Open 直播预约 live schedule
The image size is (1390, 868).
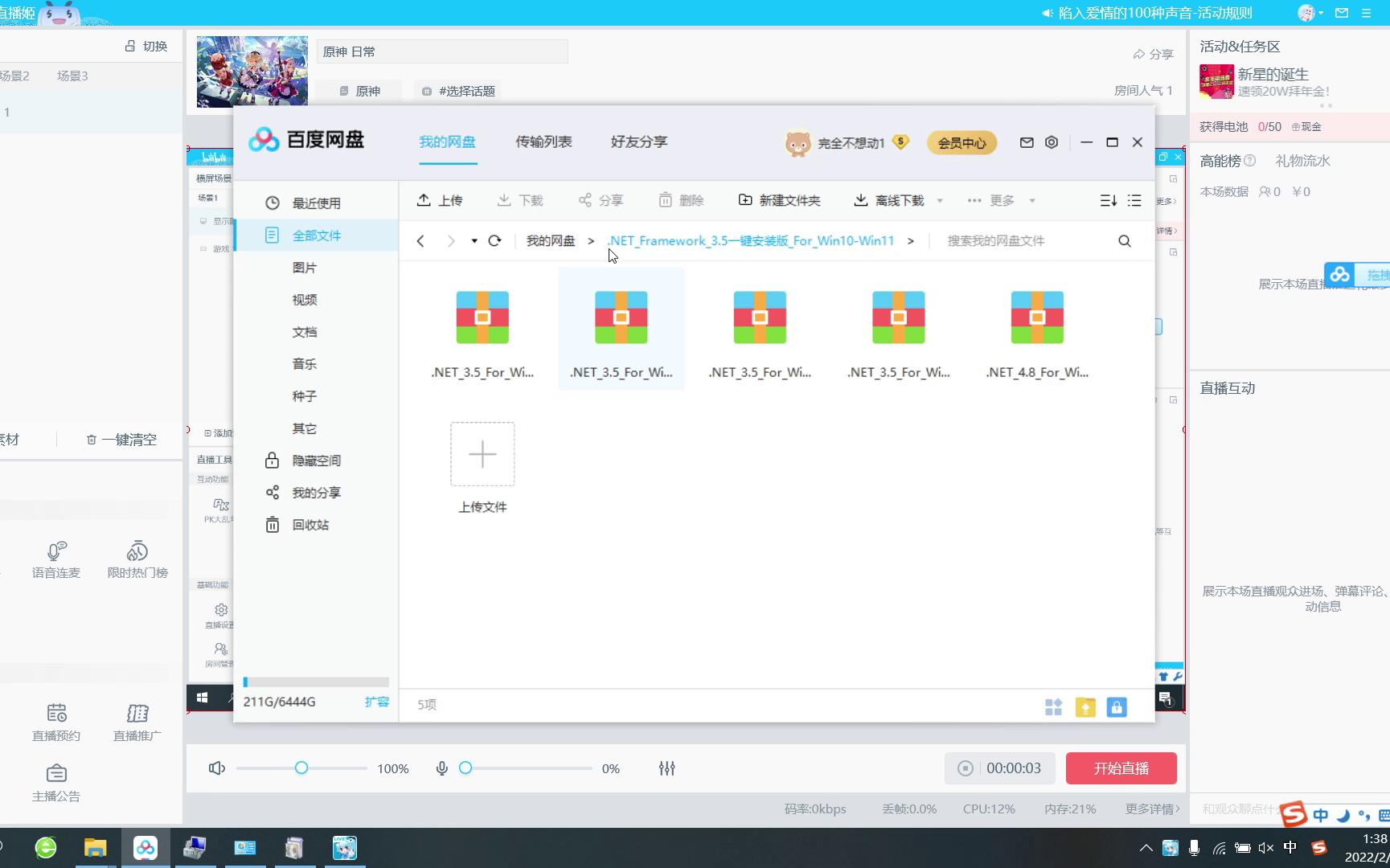pyautogui.click(x=56, y=723)
